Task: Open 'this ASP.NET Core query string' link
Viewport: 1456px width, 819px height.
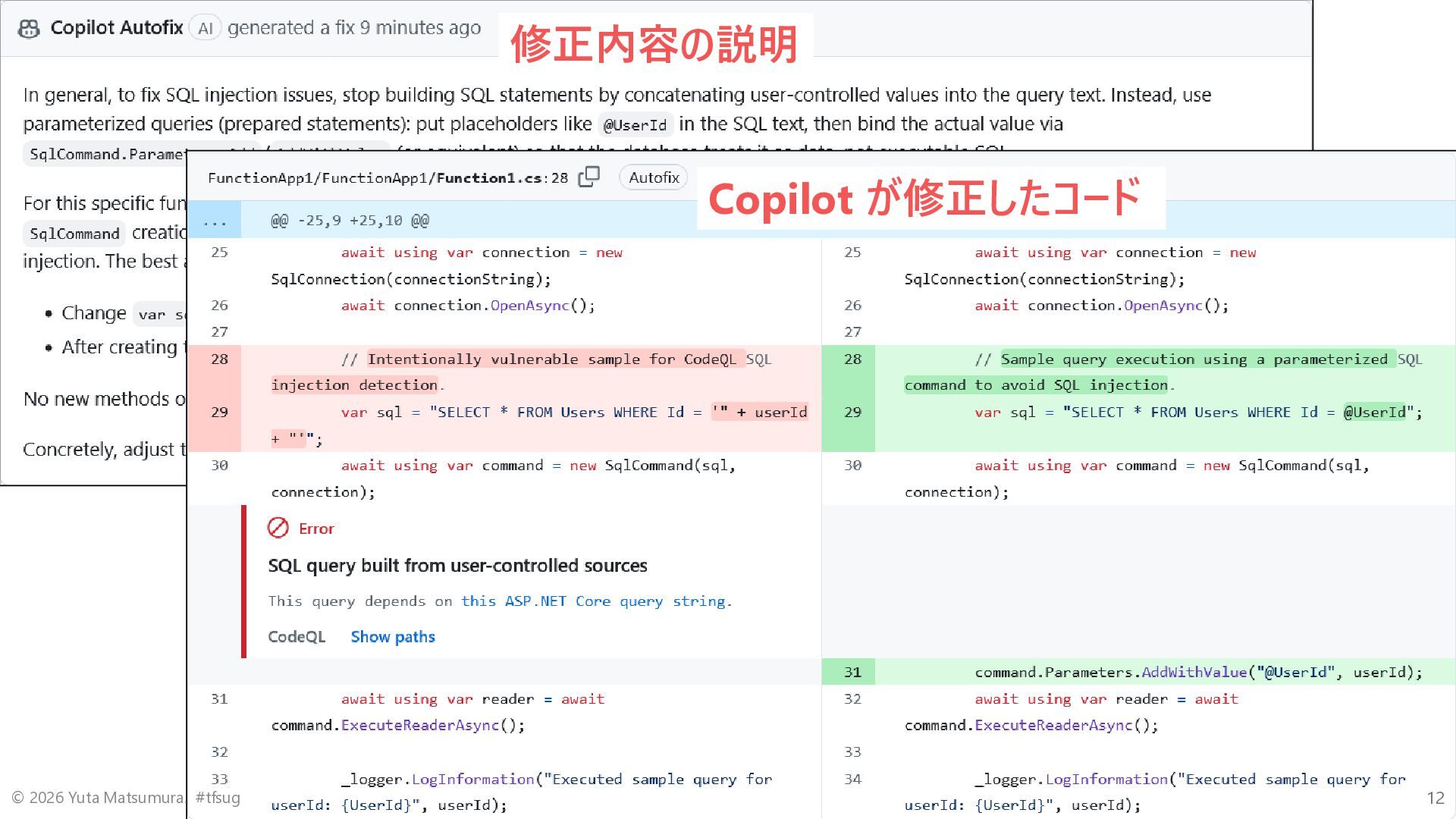Action: 594,601
